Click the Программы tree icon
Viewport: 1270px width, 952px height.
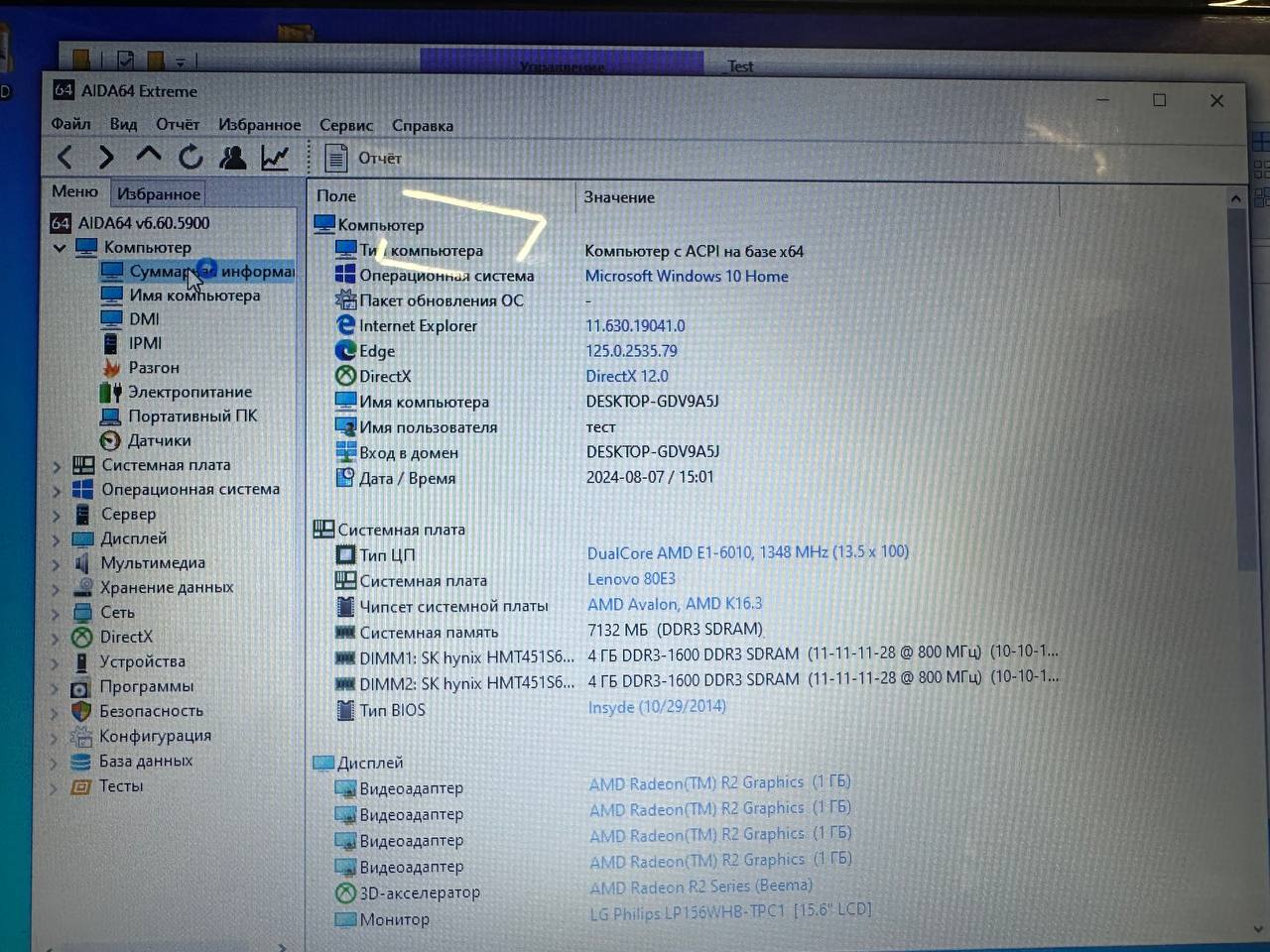(81, 686)
